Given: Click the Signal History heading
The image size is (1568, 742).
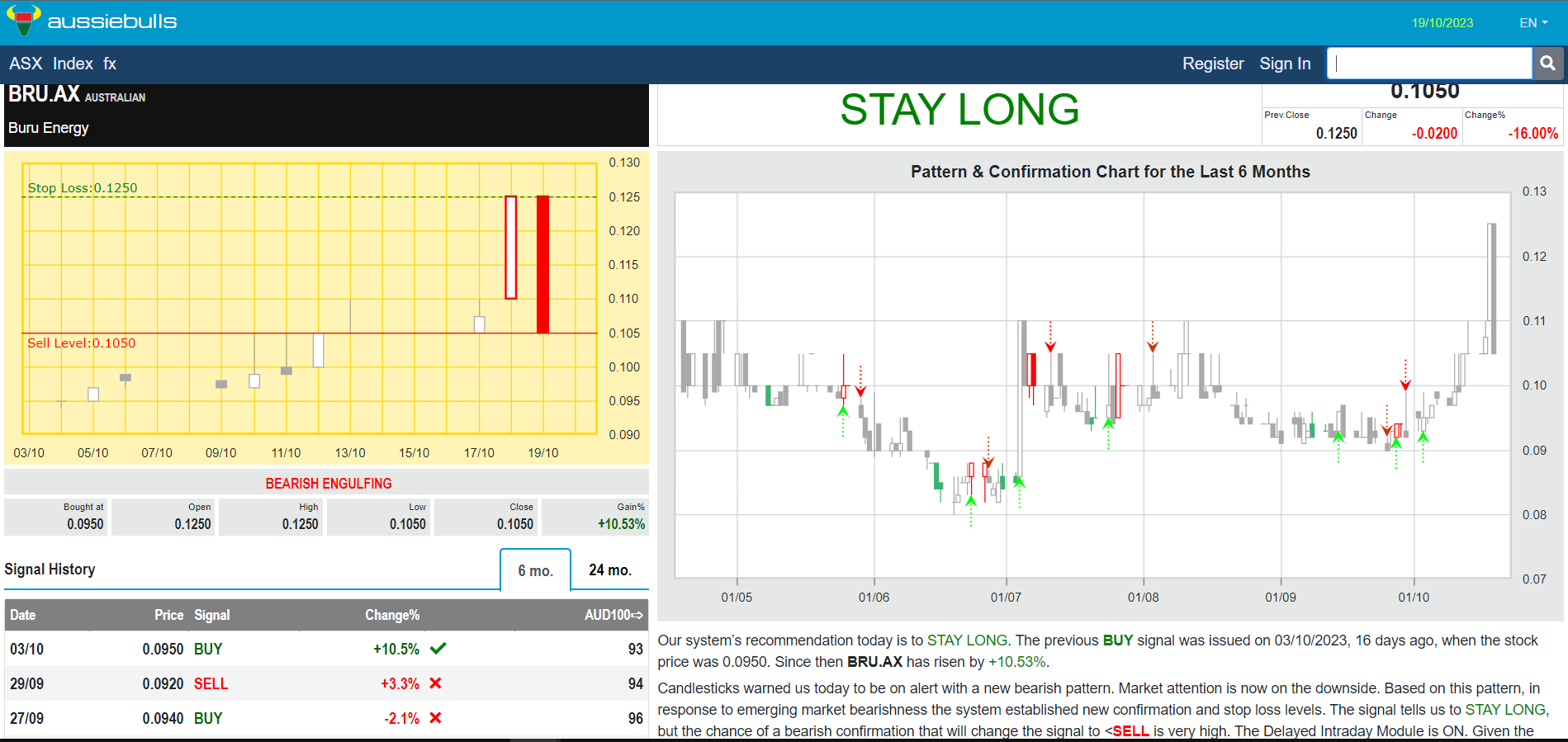Looking at the screenshot, I should click(50, 569).
